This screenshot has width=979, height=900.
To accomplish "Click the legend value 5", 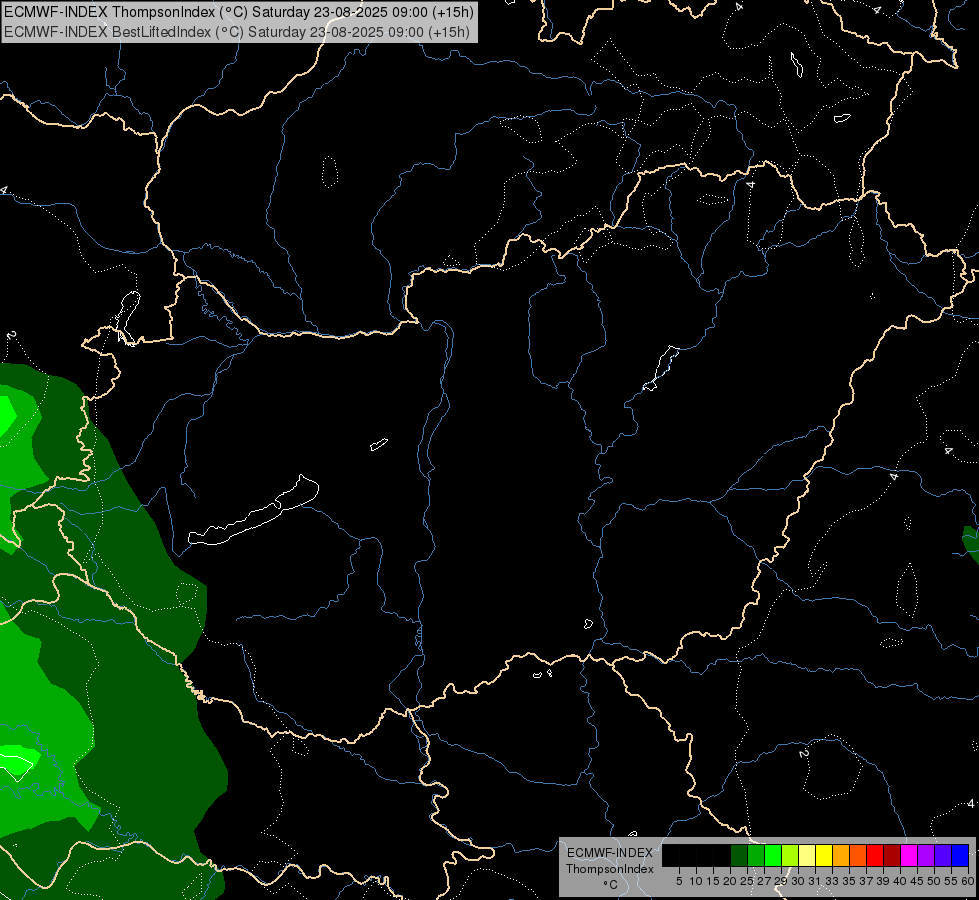I will (679, 881).
